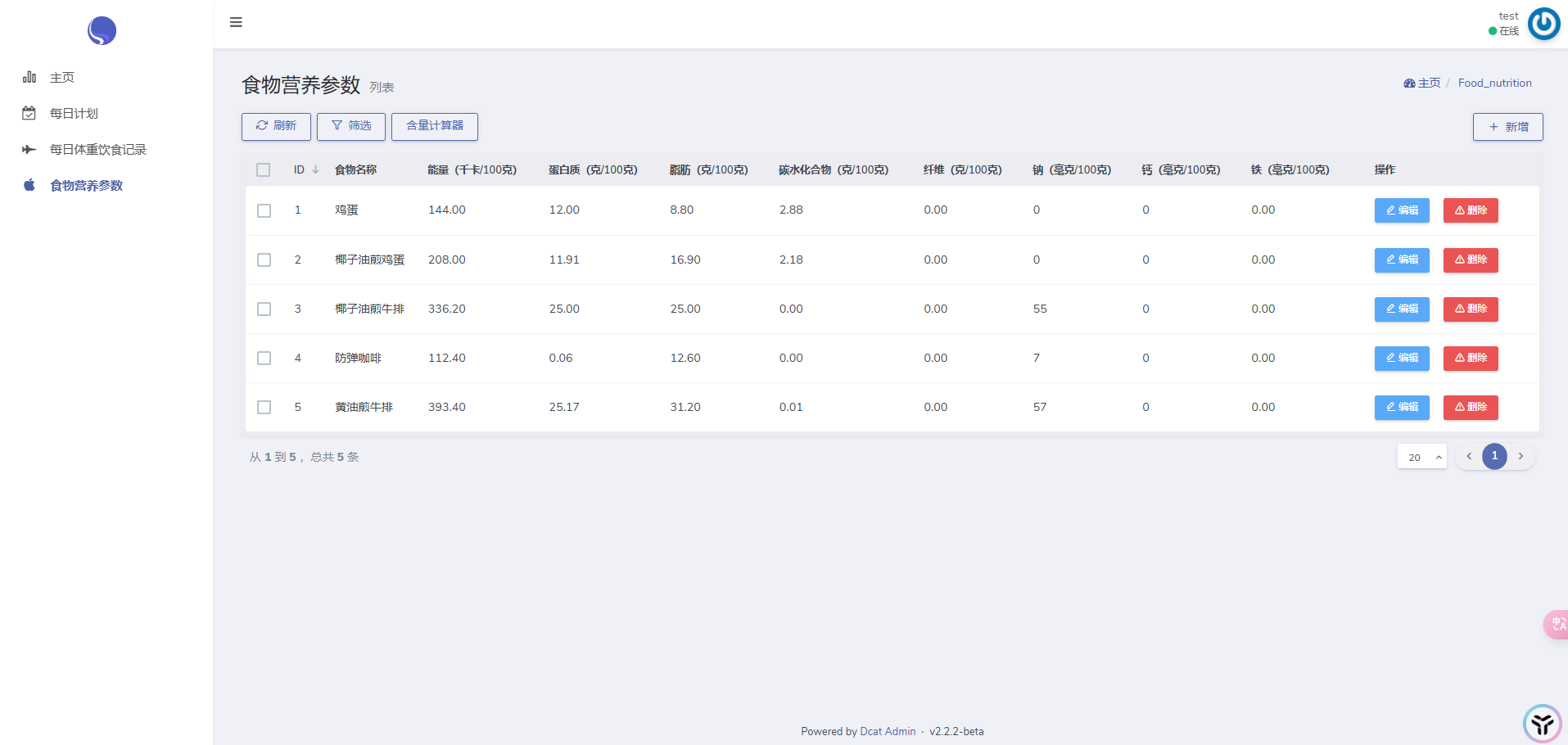
Task: Delete the 黄油煎牛排 row with 删除
Action: 1471,407
